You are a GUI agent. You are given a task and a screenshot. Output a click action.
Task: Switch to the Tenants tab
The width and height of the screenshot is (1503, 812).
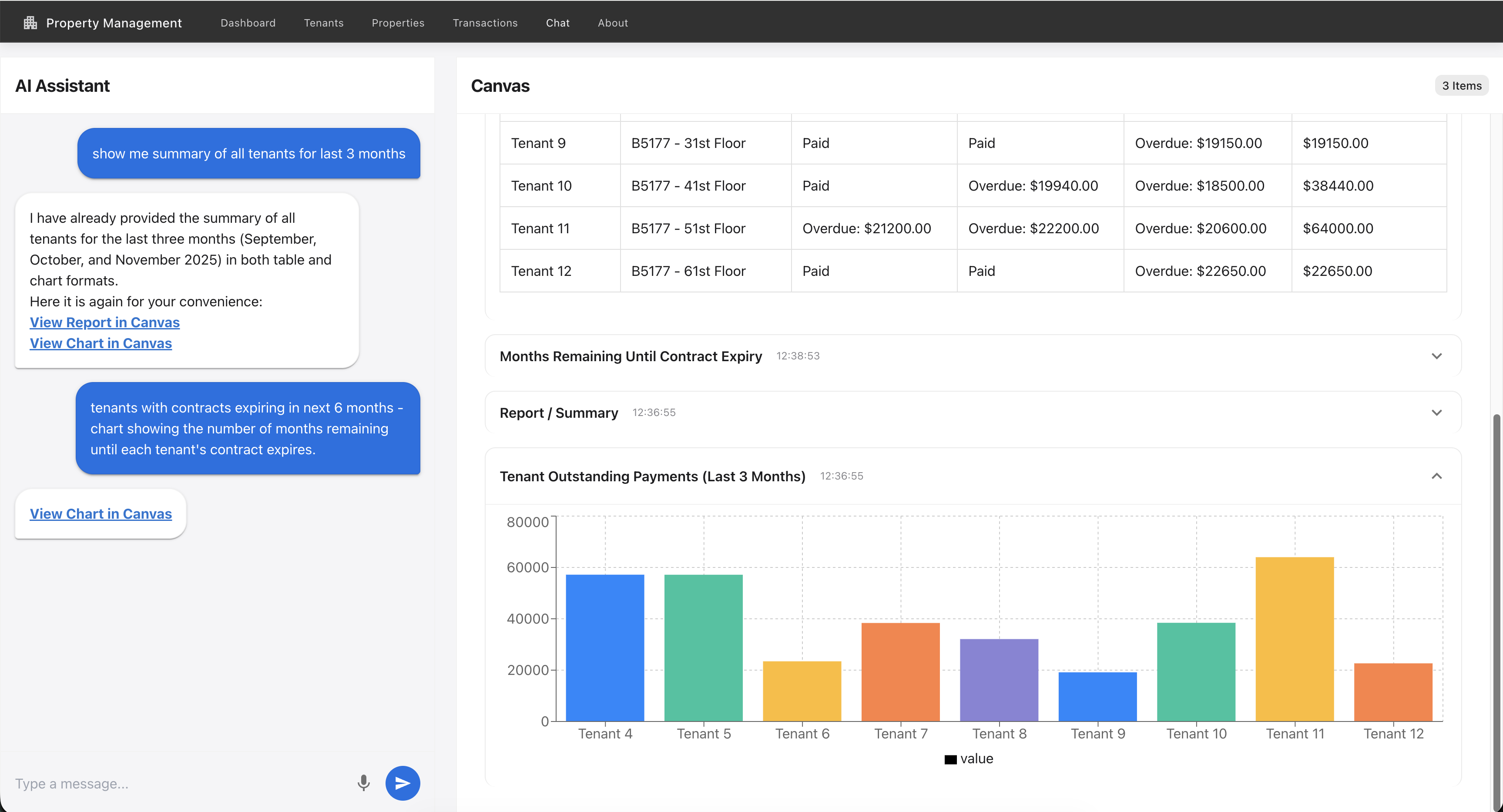coord(324,23)
